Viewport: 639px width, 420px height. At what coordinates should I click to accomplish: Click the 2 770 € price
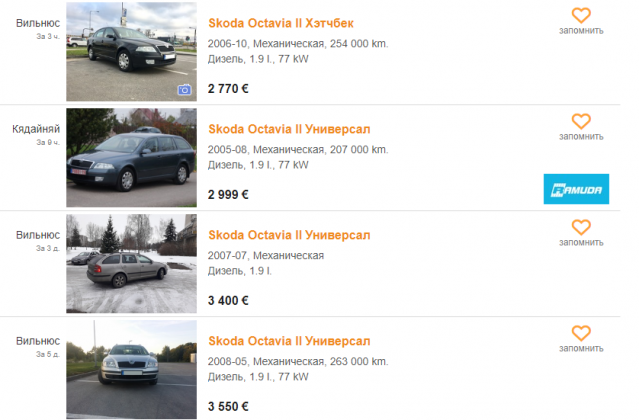coord(228,88)
